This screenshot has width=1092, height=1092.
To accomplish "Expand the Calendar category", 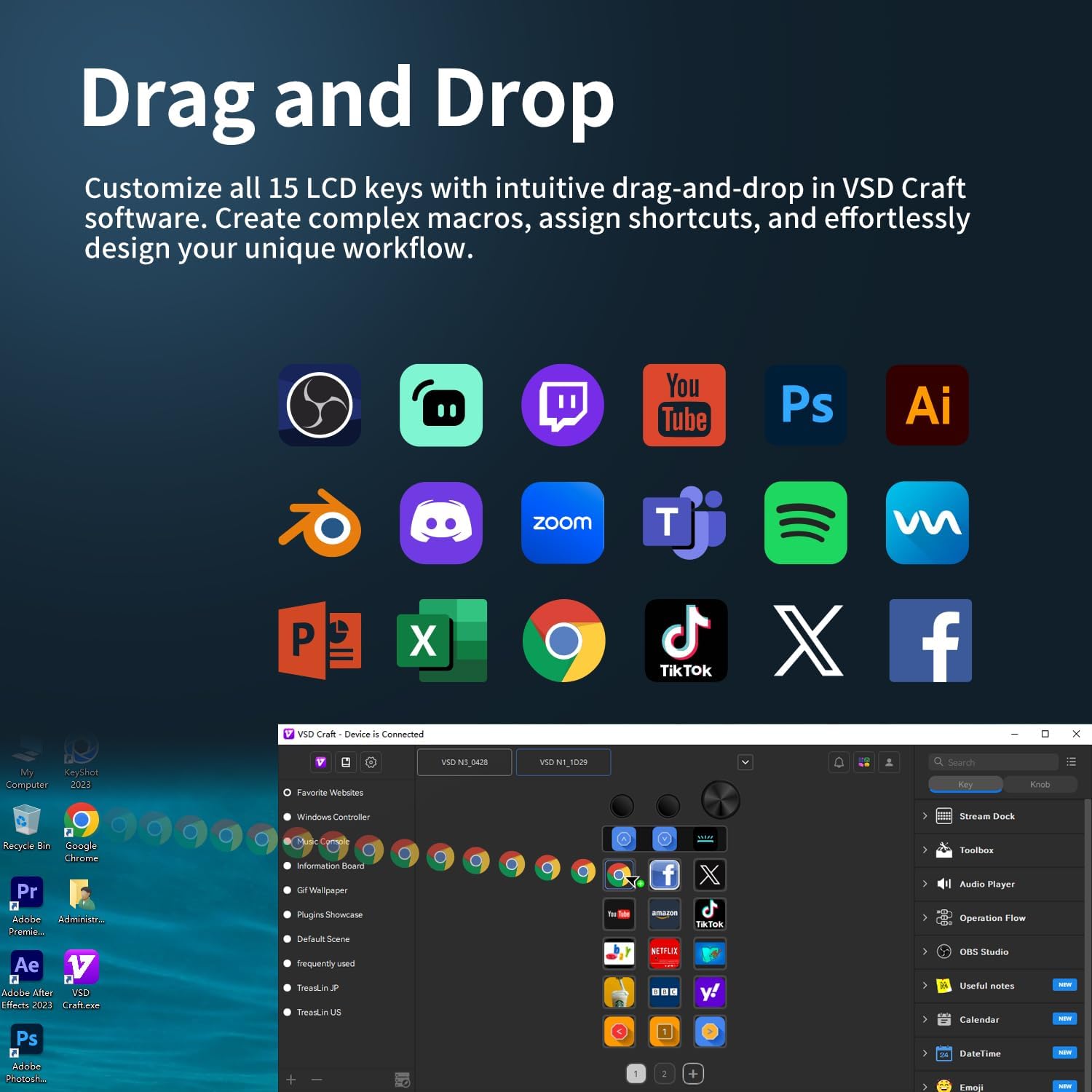I will (x=925, y=1019).
